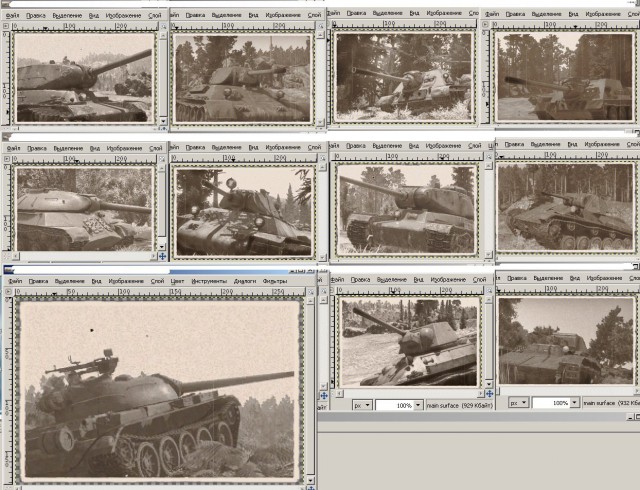Open Изображение menu in machine-gun tank window
This screenshot has height=490, width=640.
coord(126,281)
